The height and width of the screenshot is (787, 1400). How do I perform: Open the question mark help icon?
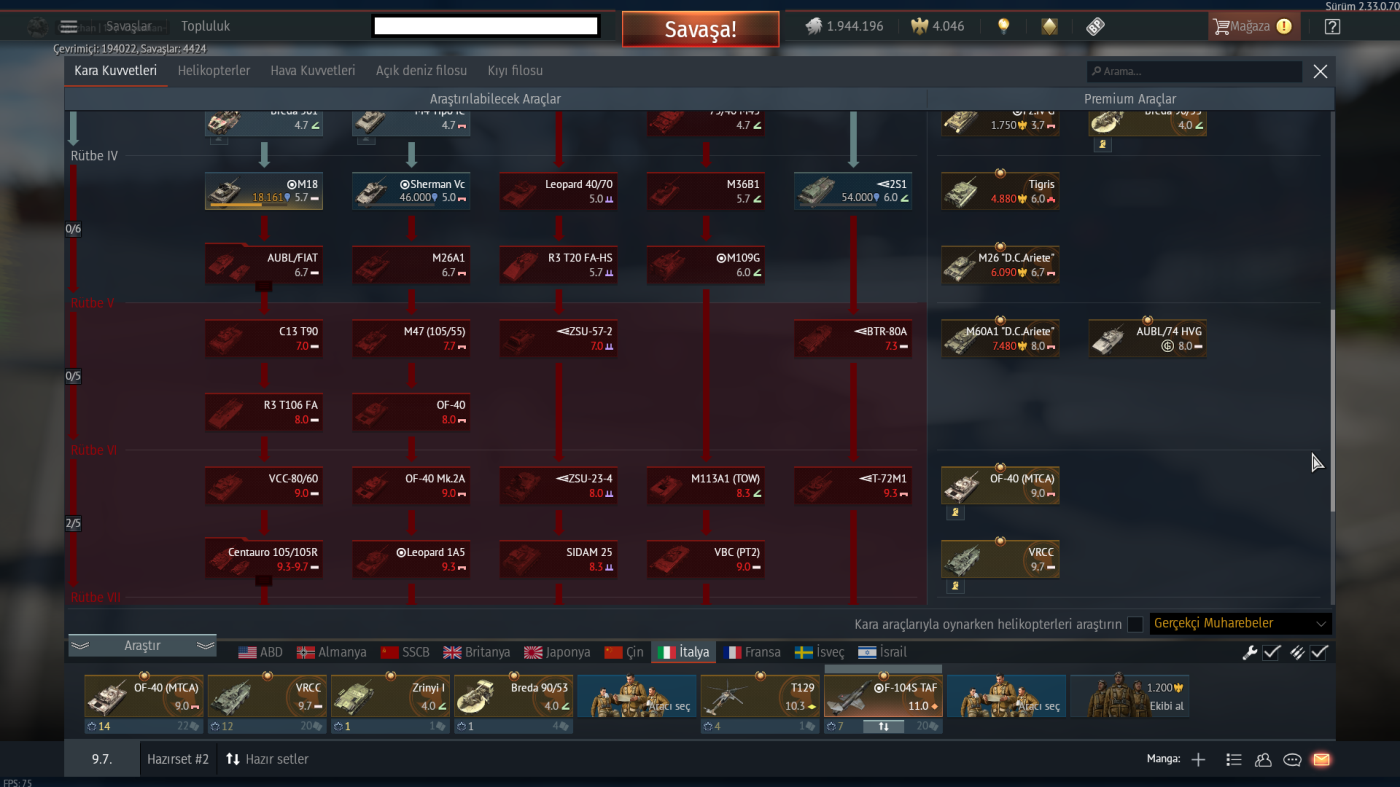(x=1332, y=27)
